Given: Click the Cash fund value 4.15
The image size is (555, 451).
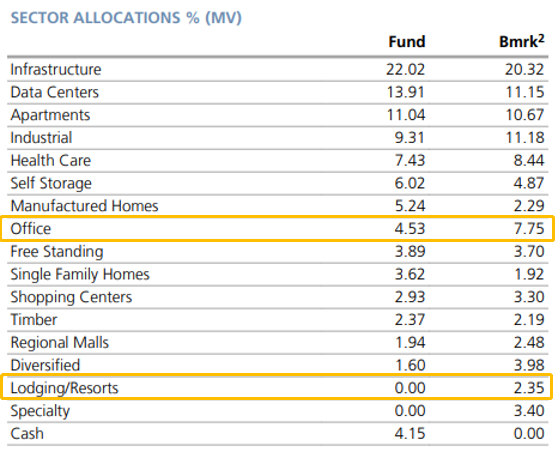Looking at the screenshot, I should click(410, 433).
